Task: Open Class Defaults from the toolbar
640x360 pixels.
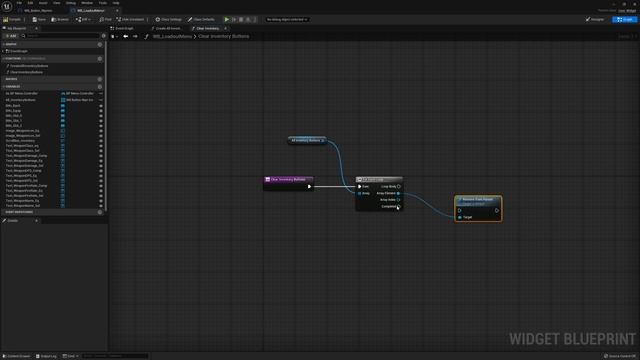Action: 201,20
